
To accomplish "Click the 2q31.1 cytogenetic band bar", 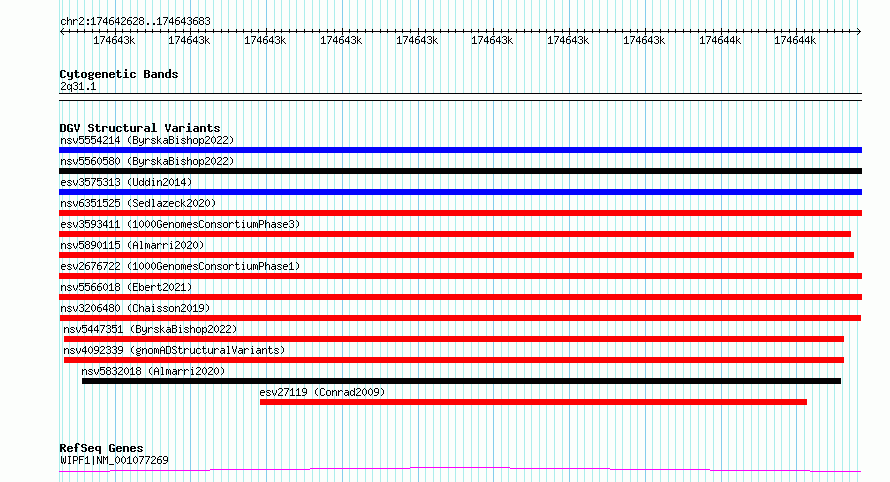I will pos(460,97).
